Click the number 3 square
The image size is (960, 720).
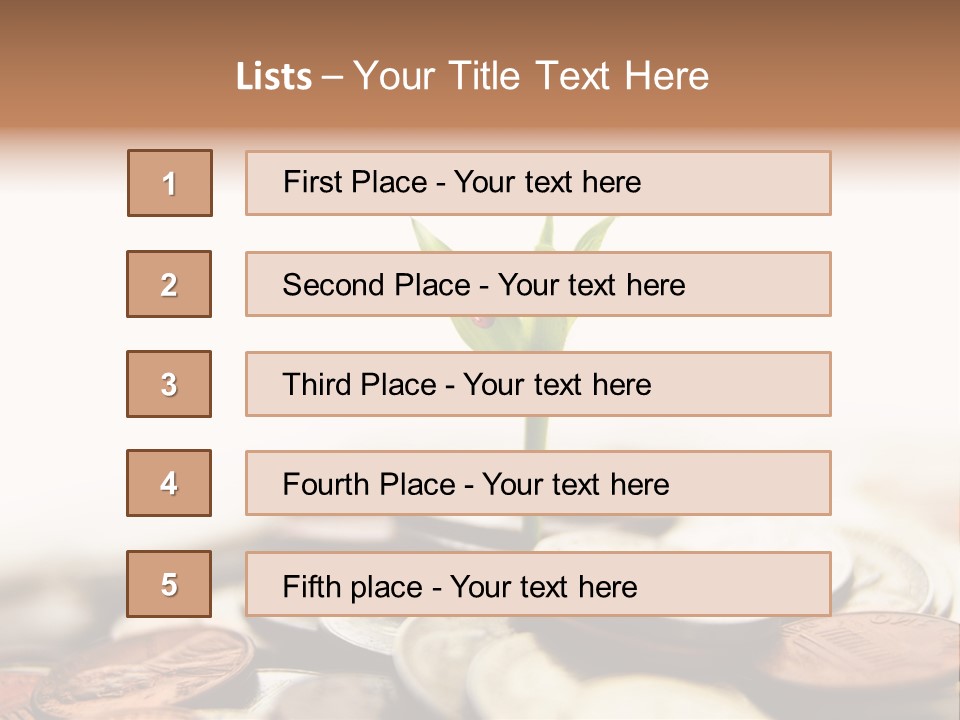[x=169, y=384]
